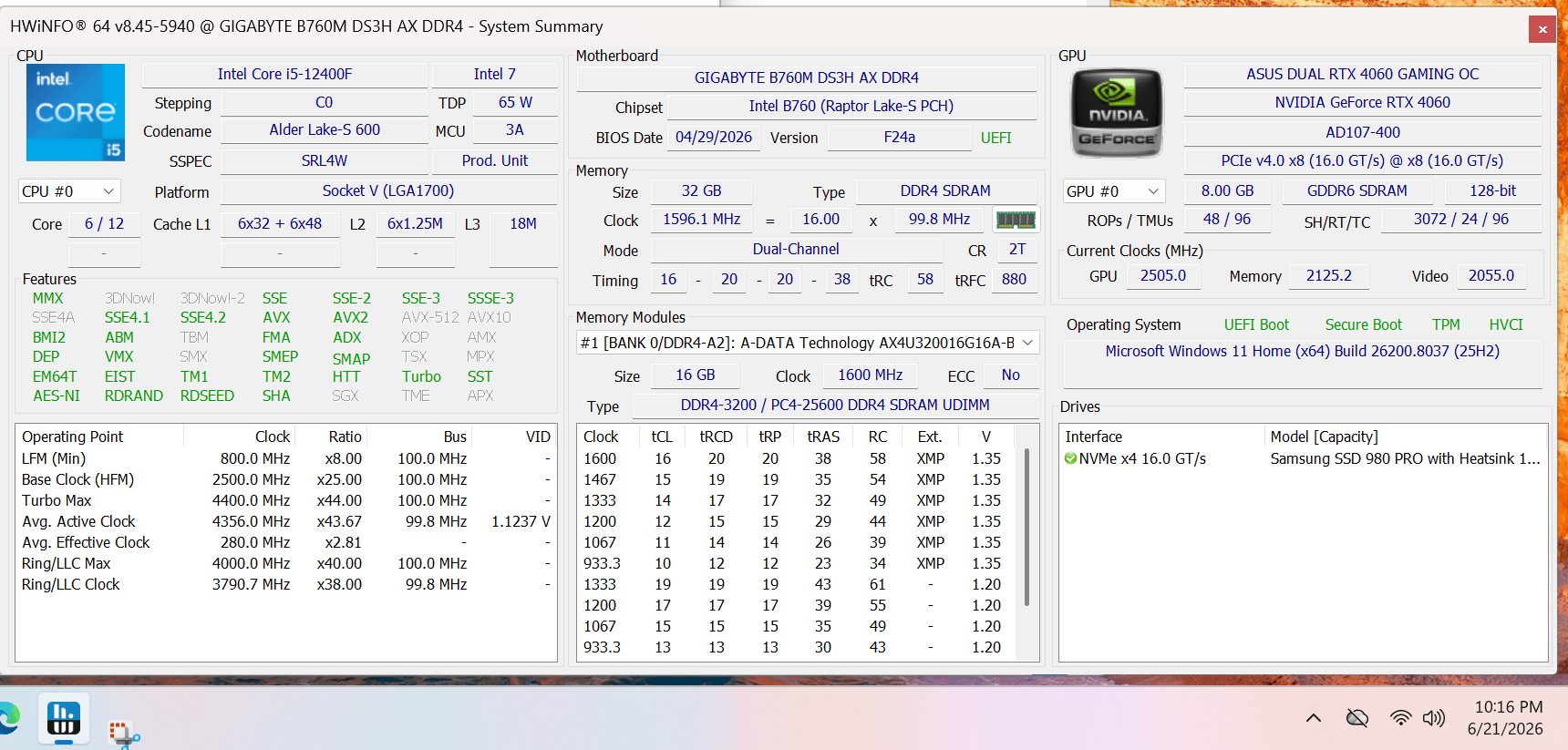Screen dimensions: 1568x750
Task: Click the L2 cache value 6x1.25M
Action: [415, 224]
